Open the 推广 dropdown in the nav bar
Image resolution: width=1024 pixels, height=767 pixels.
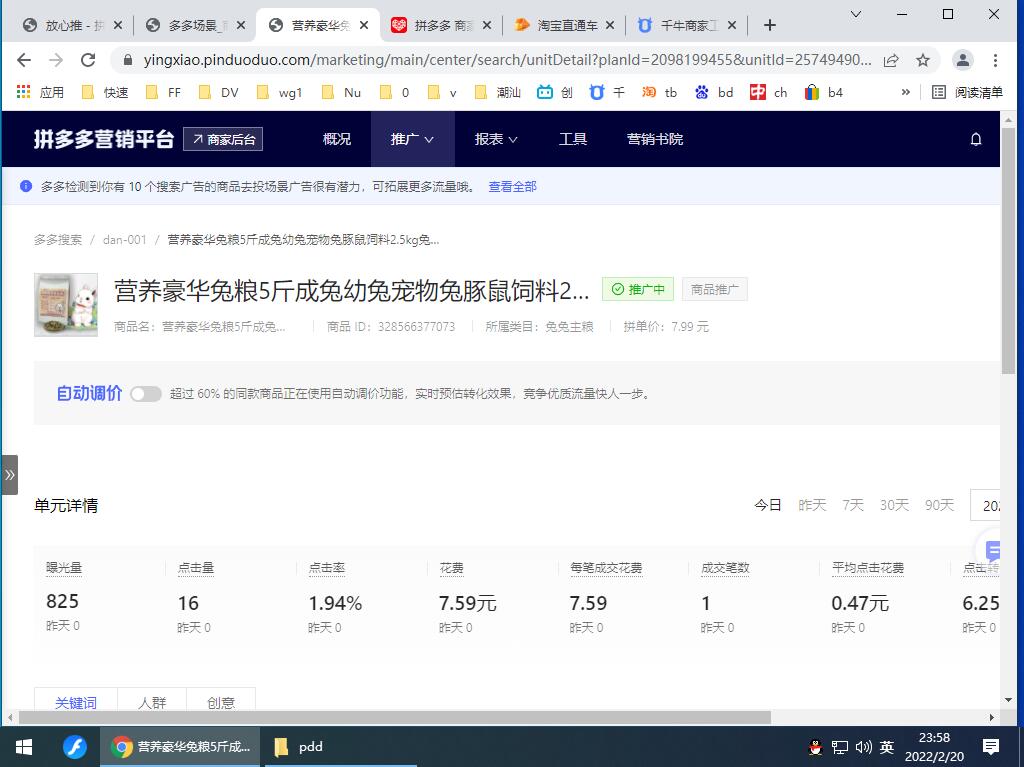click(x=412, y=139)
